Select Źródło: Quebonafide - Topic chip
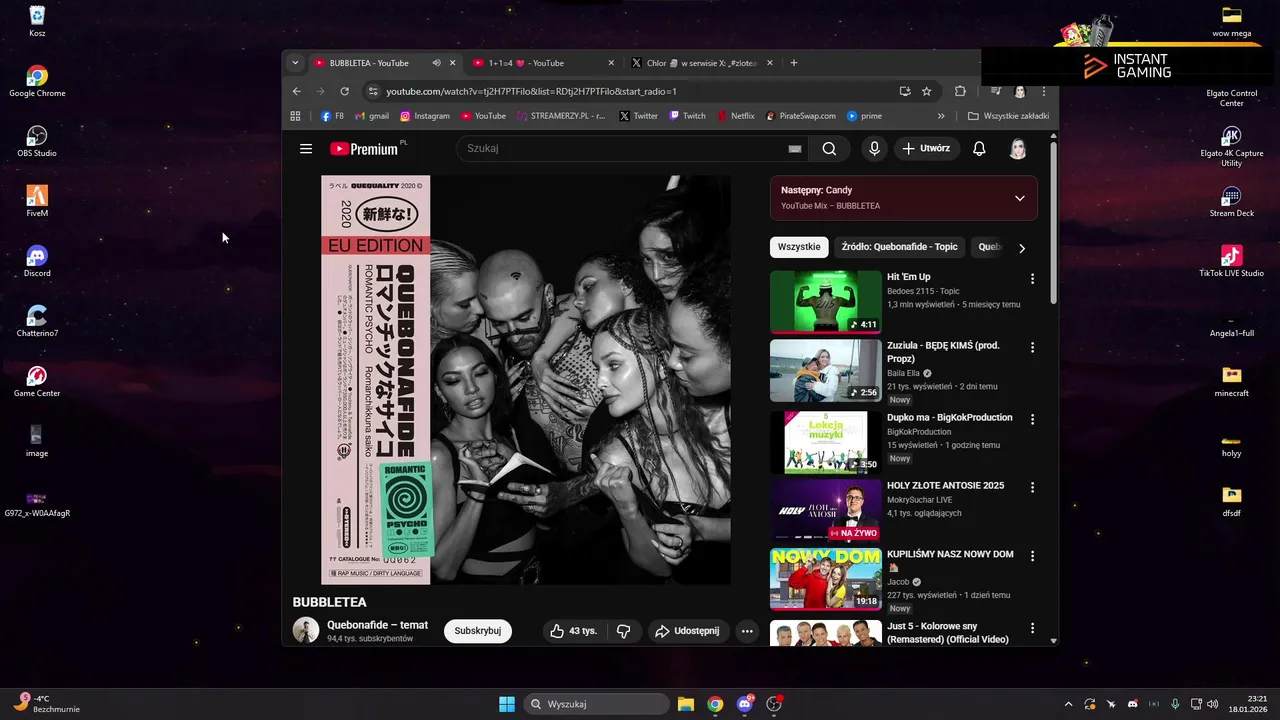1280x720 pixels. pyautogui.click(x=899, y=247)
